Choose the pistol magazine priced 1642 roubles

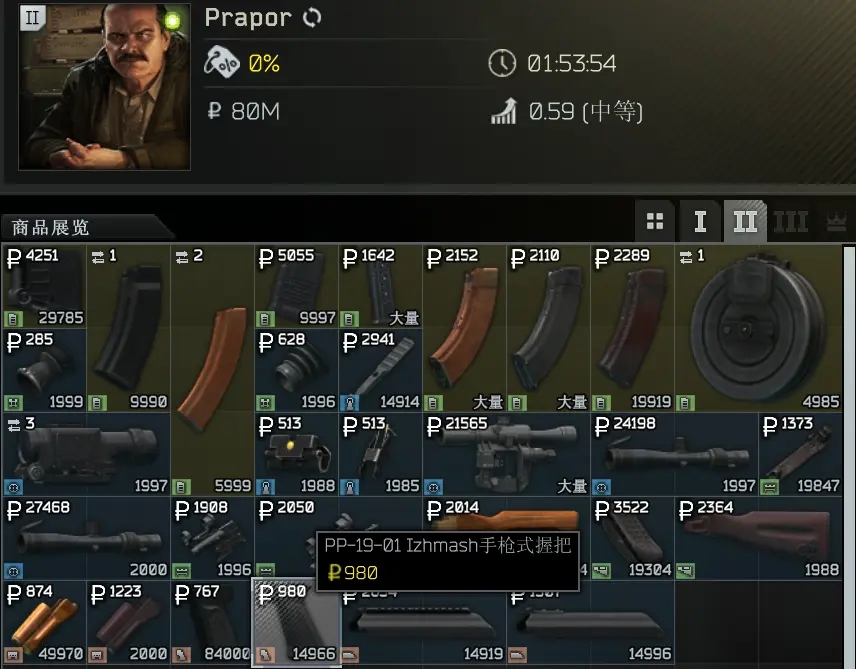380,286
